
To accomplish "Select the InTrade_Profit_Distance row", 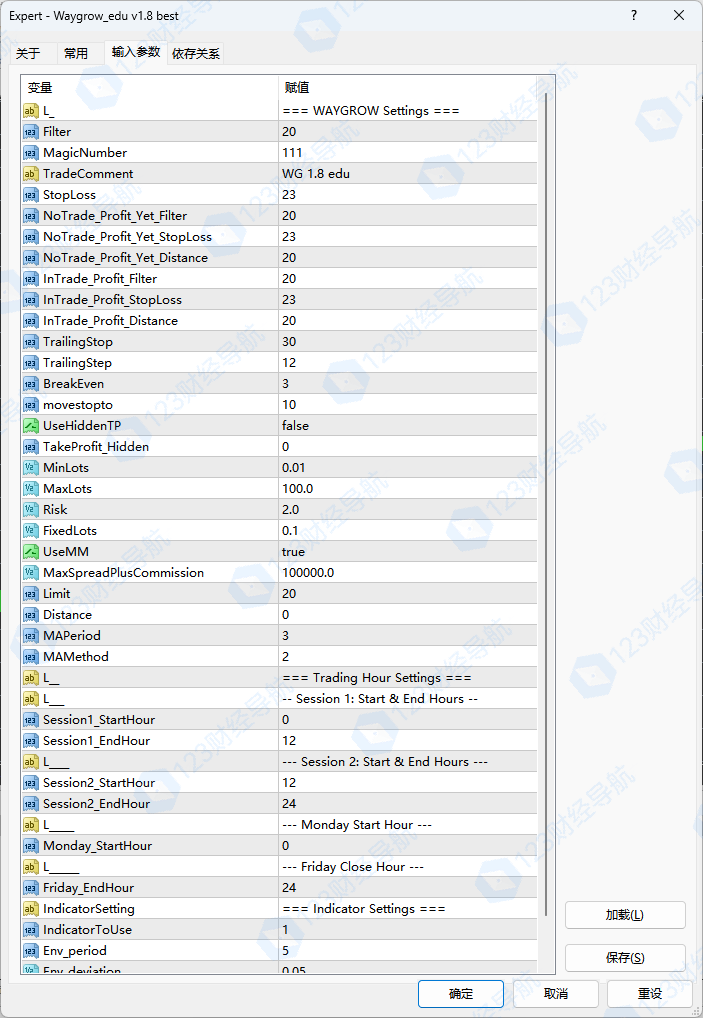I will coord(279,321).
